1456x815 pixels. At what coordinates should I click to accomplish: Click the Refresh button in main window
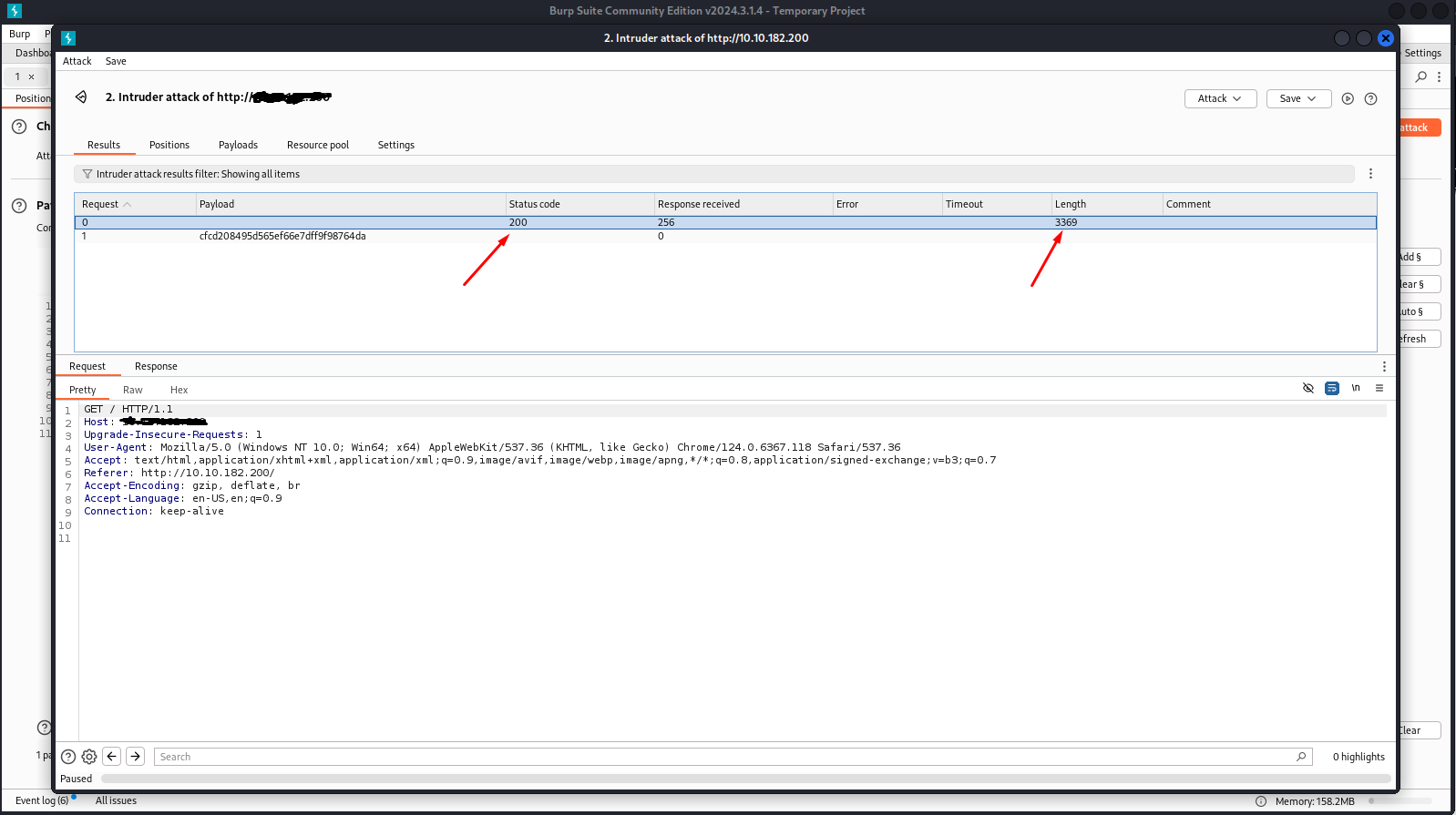click(1420, 339)
